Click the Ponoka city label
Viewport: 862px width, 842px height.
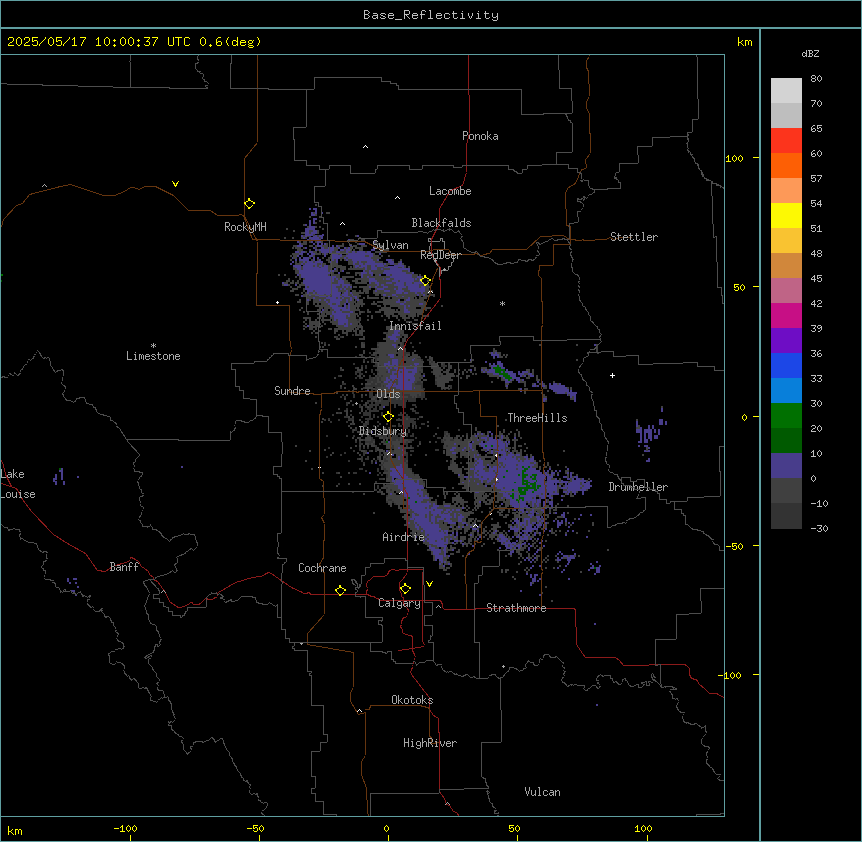480,136
